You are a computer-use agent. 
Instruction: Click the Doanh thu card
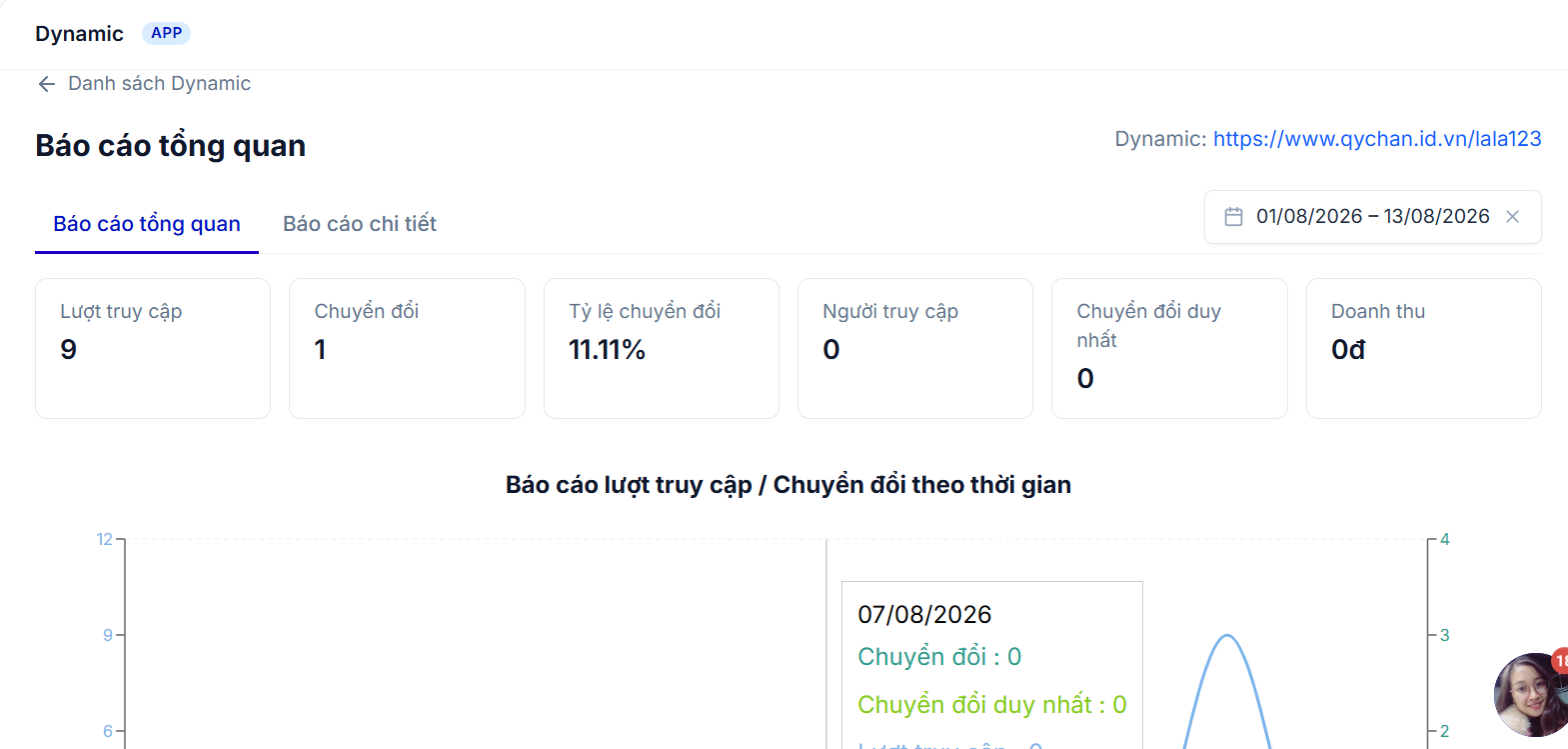[1424, 348]
